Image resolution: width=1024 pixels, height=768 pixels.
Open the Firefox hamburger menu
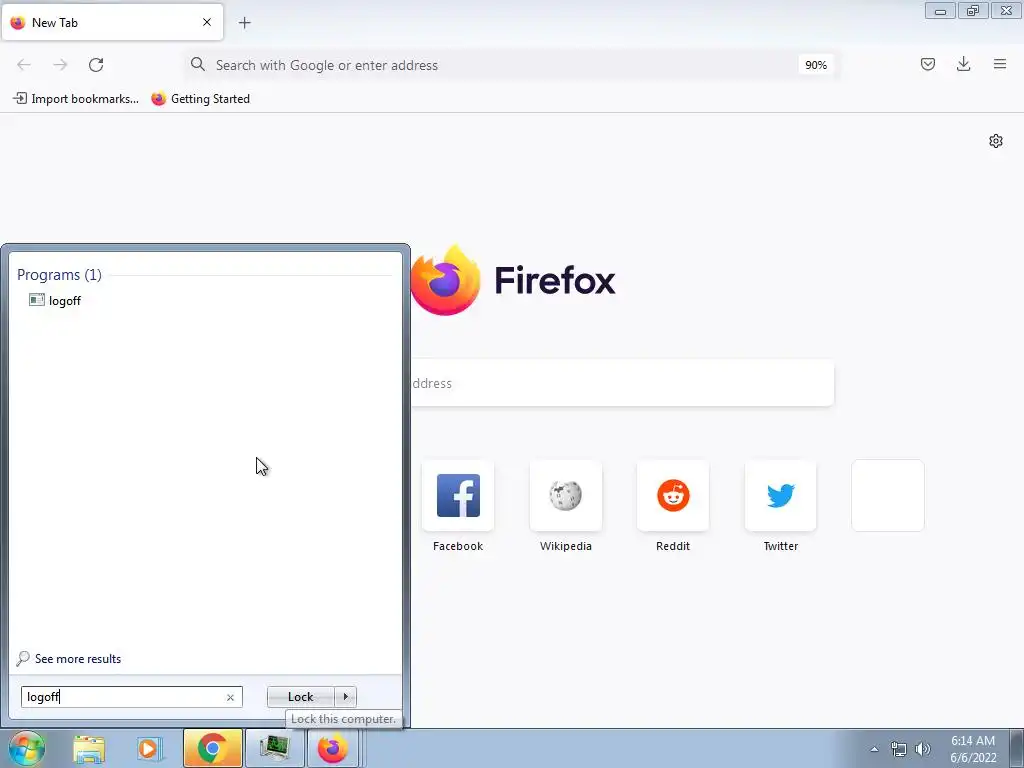[1000, 64]
